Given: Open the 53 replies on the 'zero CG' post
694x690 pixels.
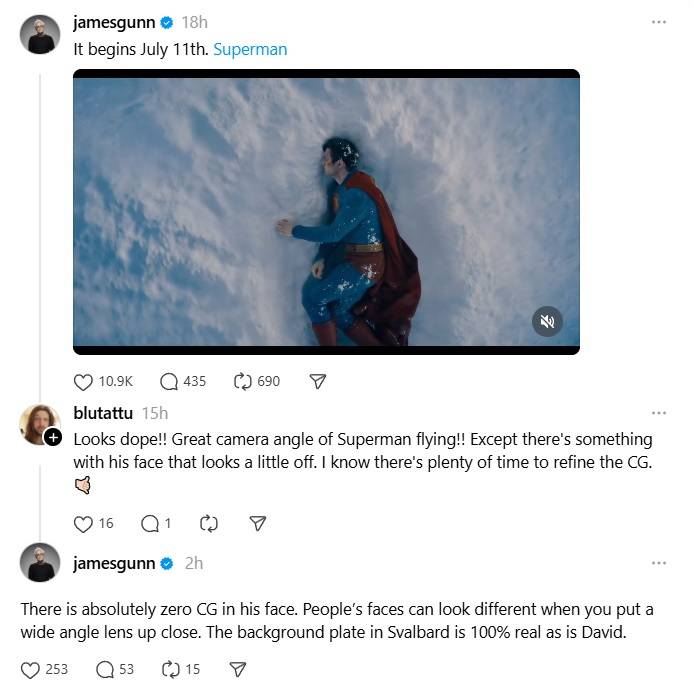Looking at the screenshot, I should pos(105,669).
